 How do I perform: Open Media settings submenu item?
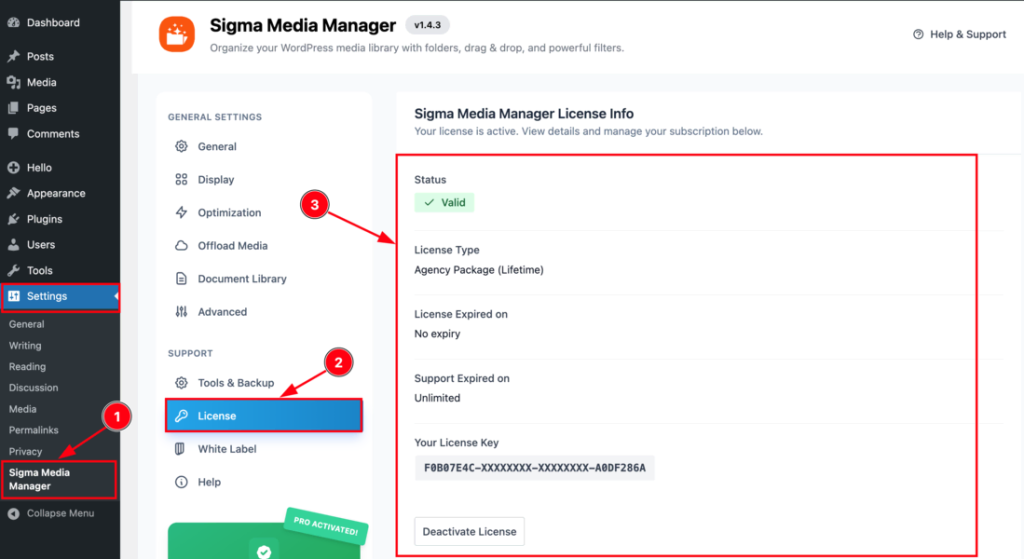23,409
